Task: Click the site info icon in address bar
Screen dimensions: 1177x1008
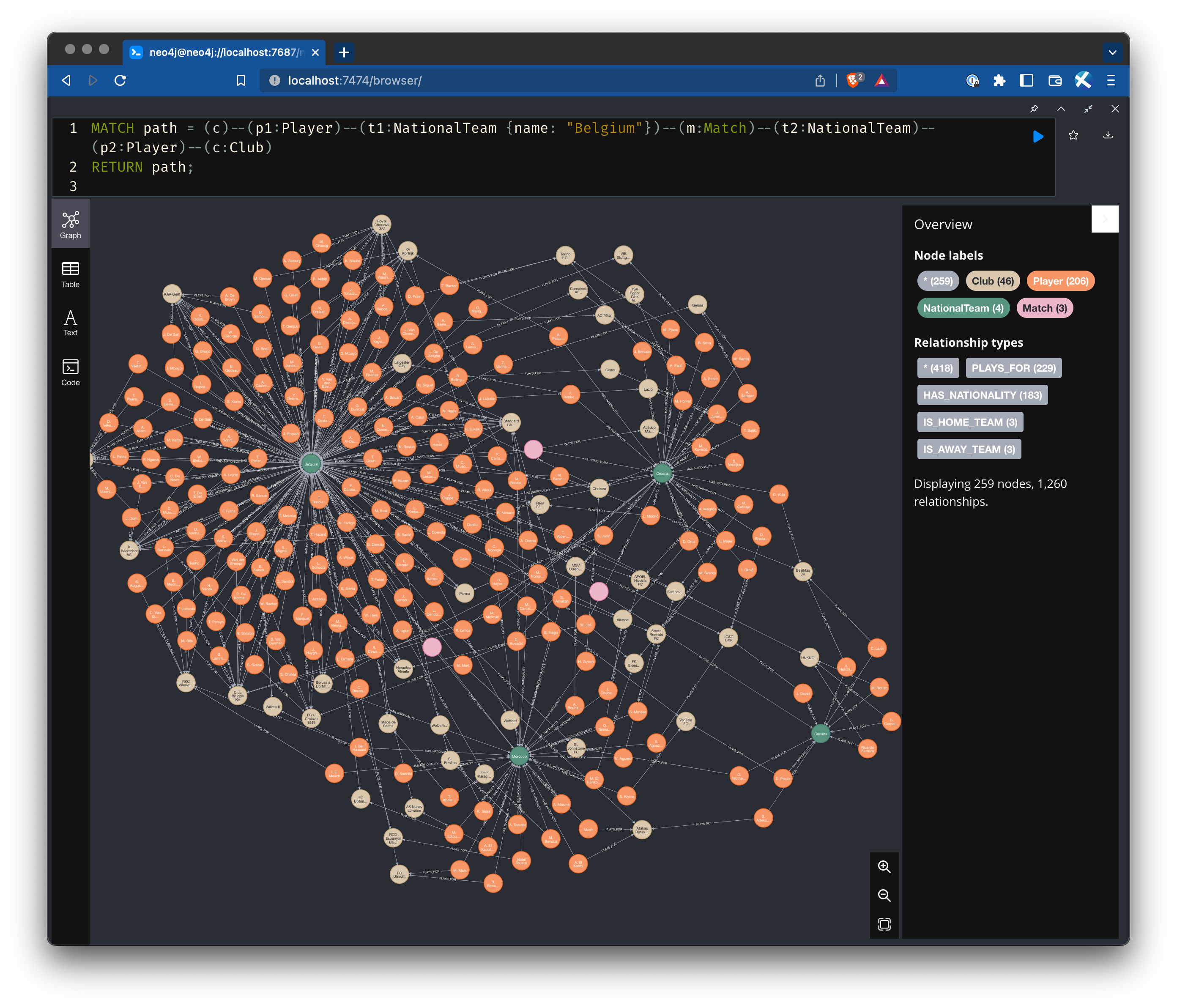Action: click(274, 81)
